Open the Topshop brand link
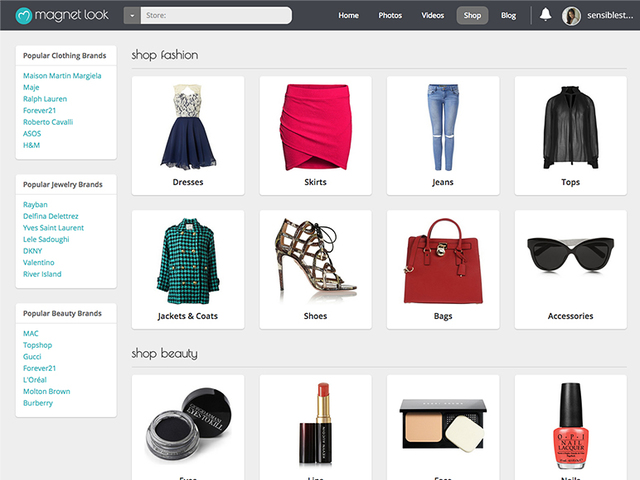640x480 pixels. click(38, 345)
